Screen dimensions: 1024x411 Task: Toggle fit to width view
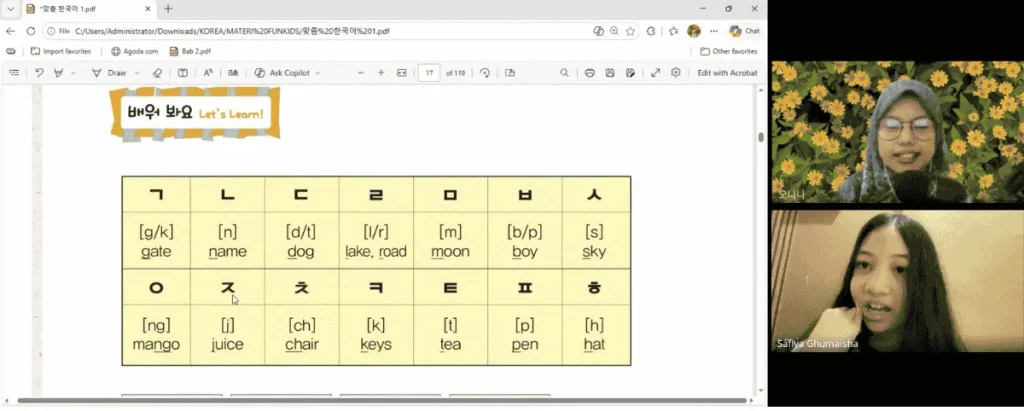[x=402, y=73]
